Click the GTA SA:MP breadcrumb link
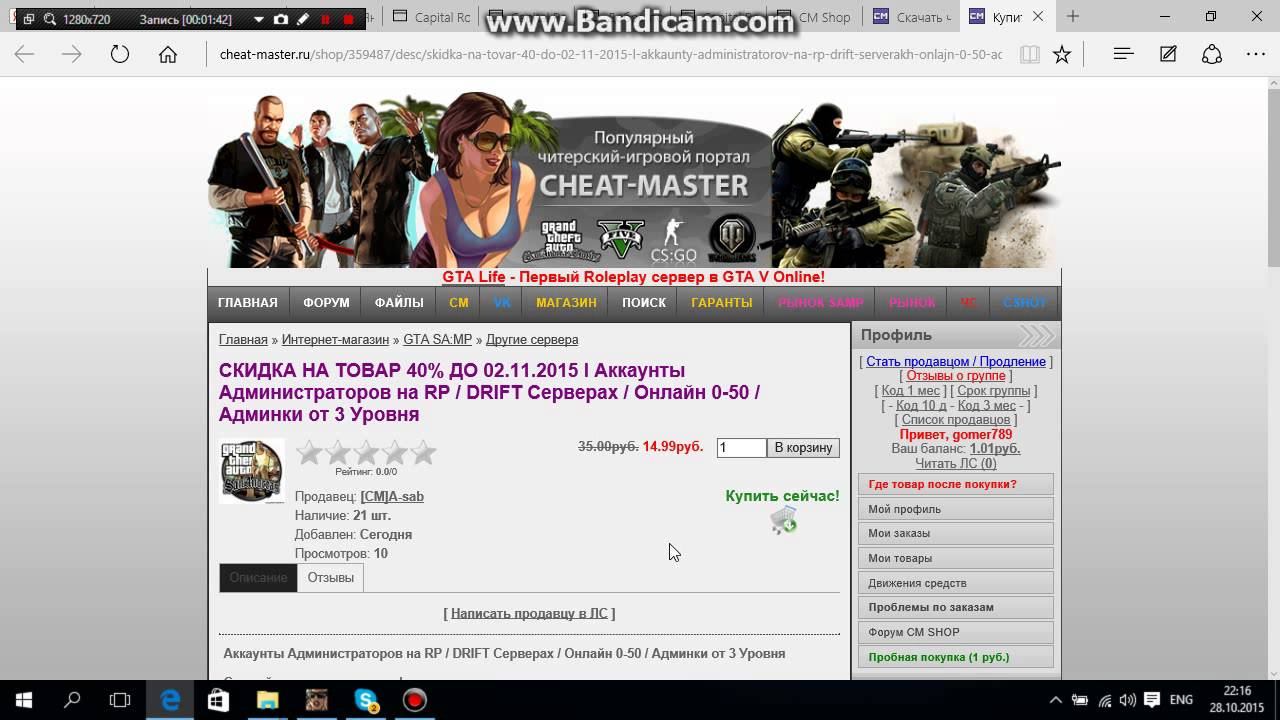Screen dimensions: 1280x720 coord(437,340)
